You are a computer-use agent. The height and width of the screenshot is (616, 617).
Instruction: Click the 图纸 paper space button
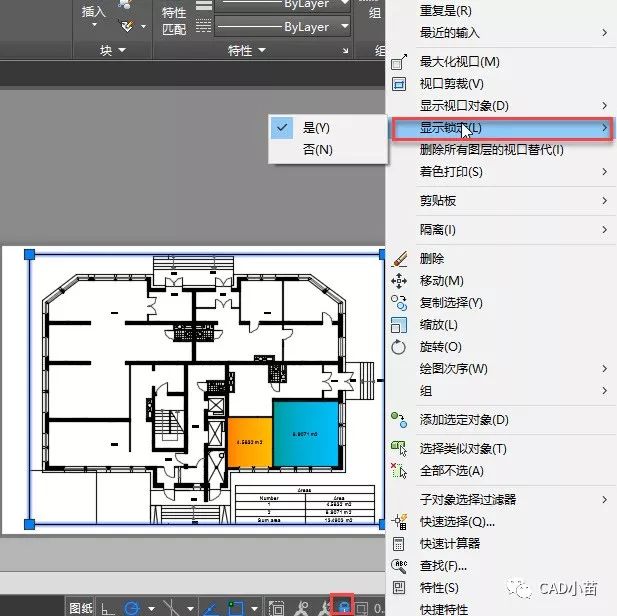pos(81,607)
